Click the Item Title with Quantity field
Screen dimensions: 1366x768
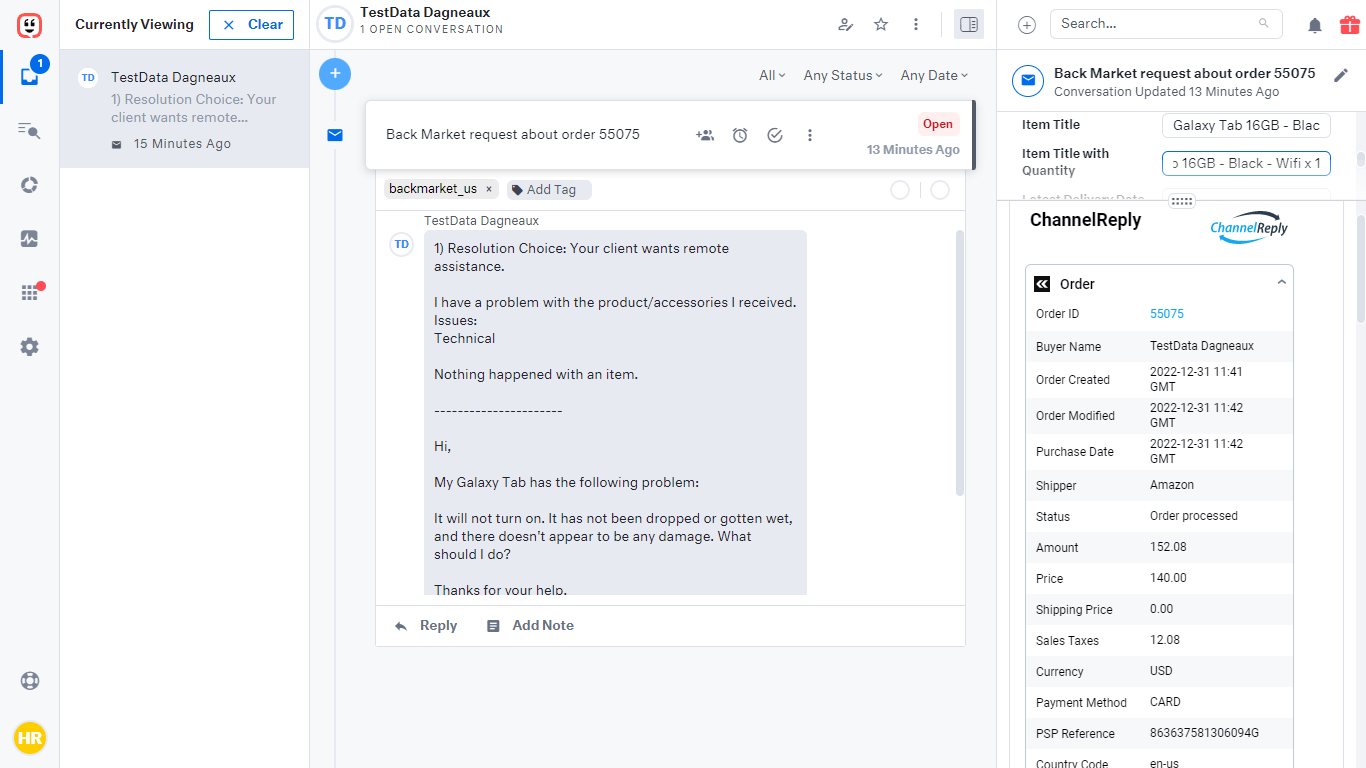coord(1246,163)
